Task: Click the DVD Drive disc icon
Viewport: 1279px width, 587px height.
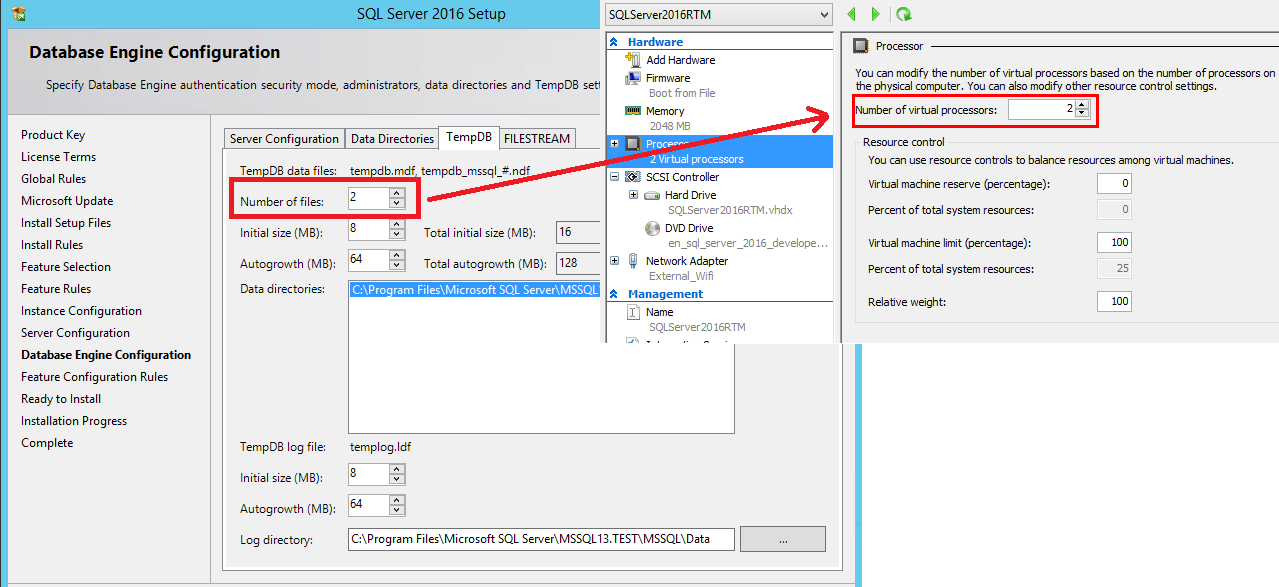Action: pyautogui.click(x=651, y=228)
